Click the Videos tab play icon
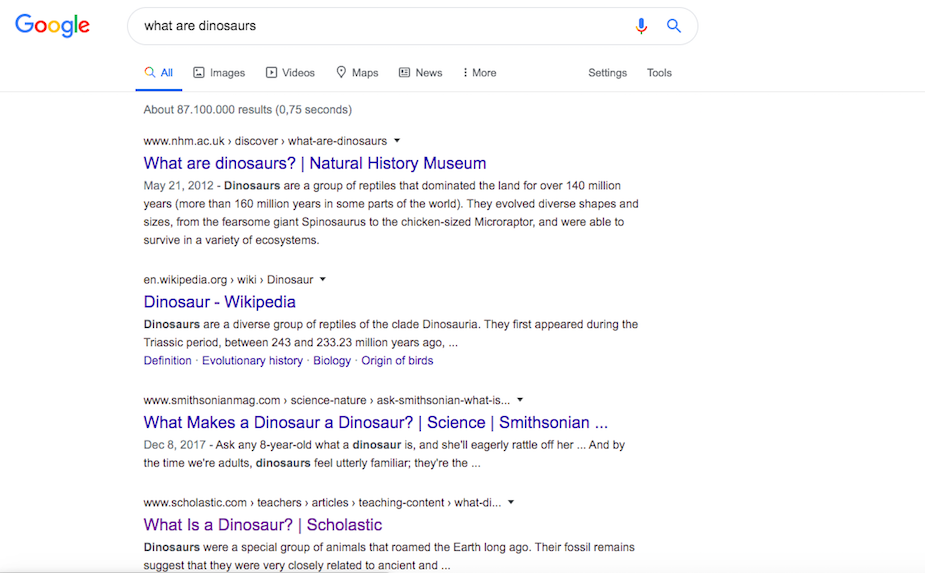The width and height of the screenshot is (925, 573). click(x=271, y=73)
